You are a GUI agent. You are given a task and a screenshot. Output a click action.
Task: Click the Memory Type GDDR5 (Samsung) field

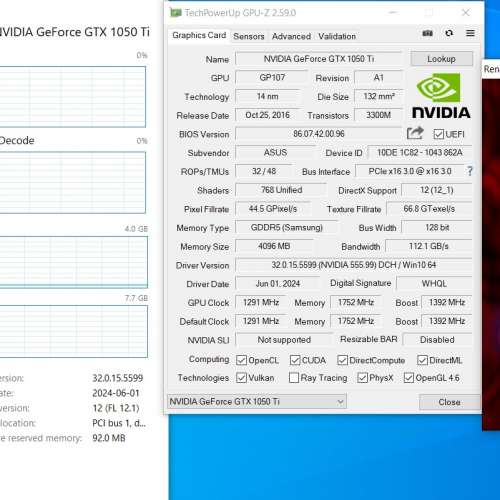287,227
